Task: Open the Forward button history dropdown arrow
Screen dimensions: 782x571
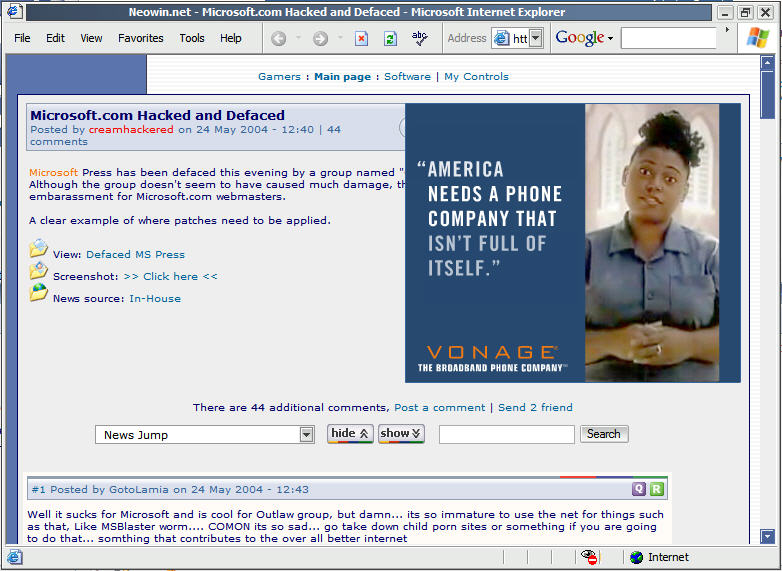Action: 340,38
